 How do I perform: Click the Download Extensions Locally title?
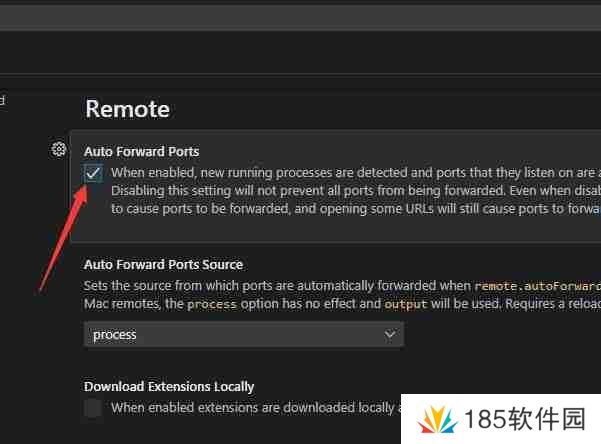169,386
